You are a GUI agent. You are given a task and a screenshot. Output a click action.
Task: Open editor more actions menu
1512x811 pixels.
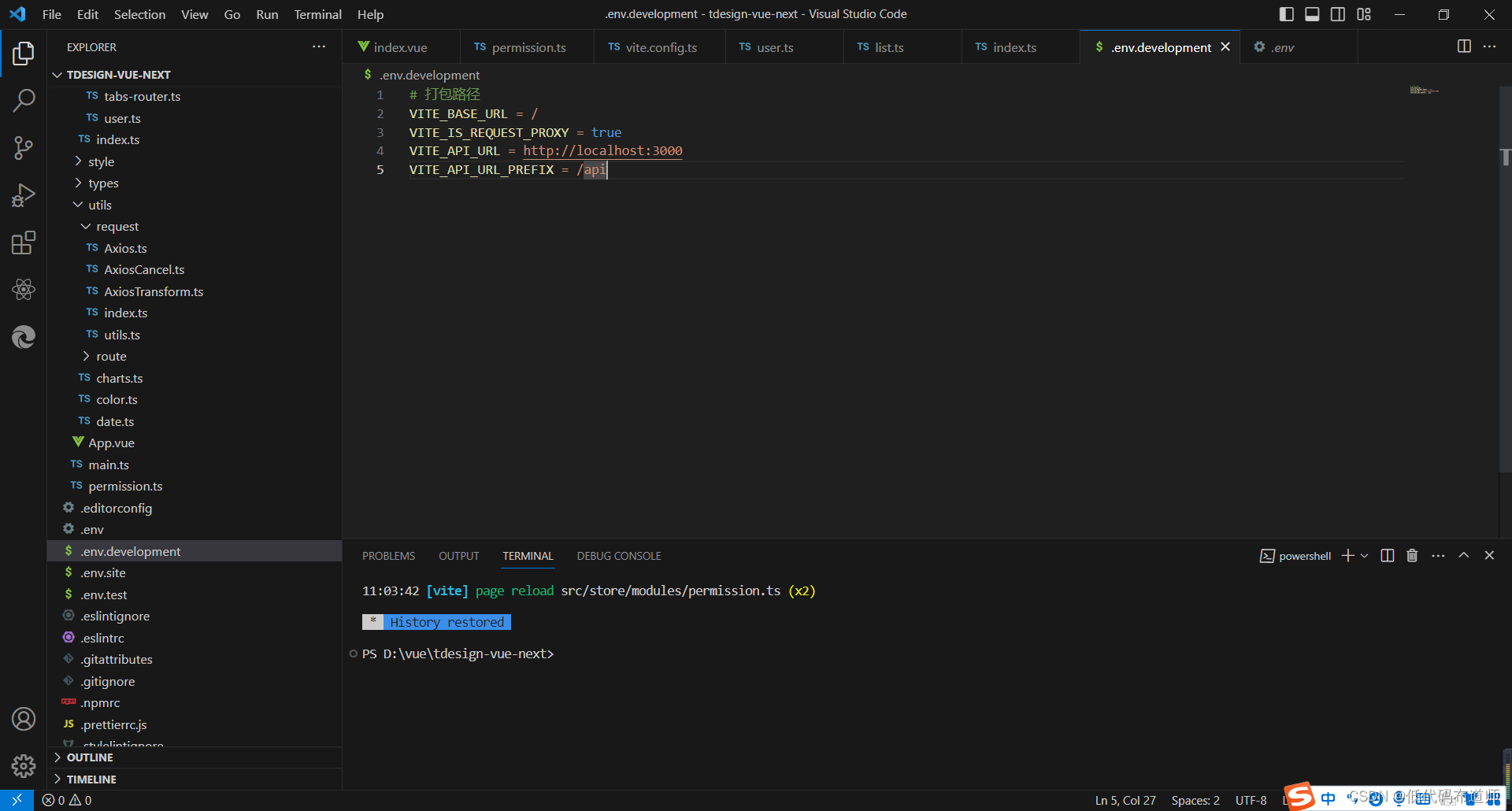(x=1489, y=46)
